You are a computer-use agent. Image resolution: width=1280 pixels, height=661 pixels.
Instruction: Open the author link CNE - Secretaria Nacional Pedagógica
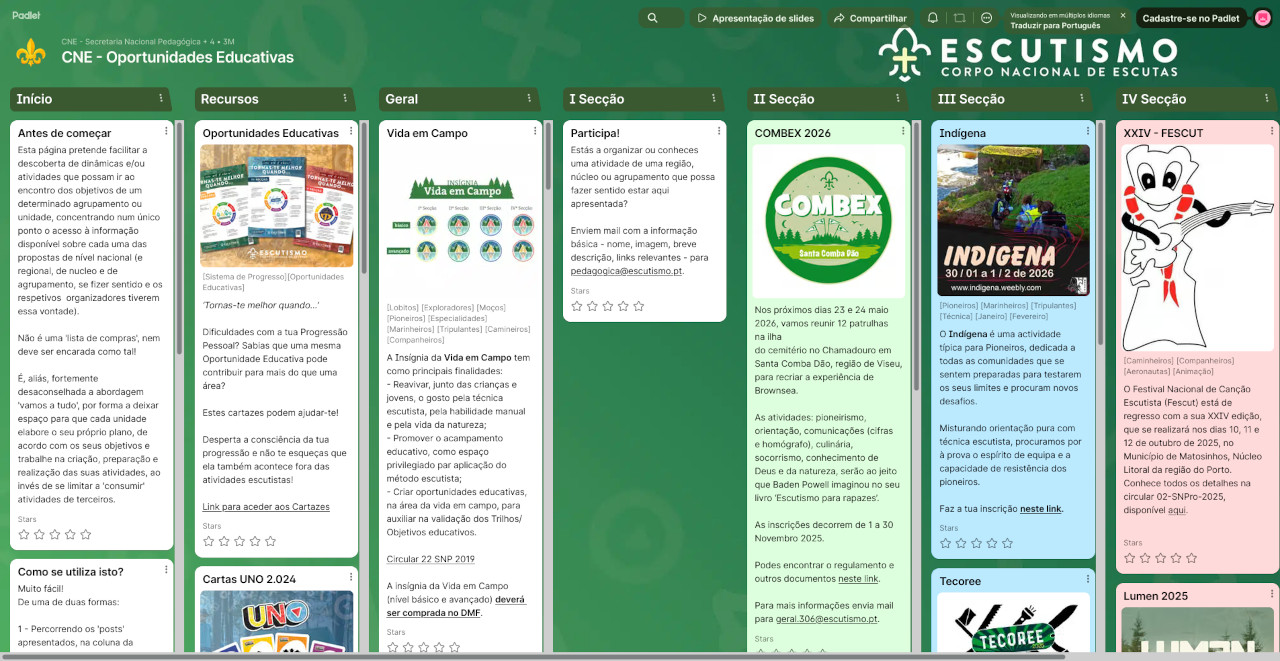[130, 42]
